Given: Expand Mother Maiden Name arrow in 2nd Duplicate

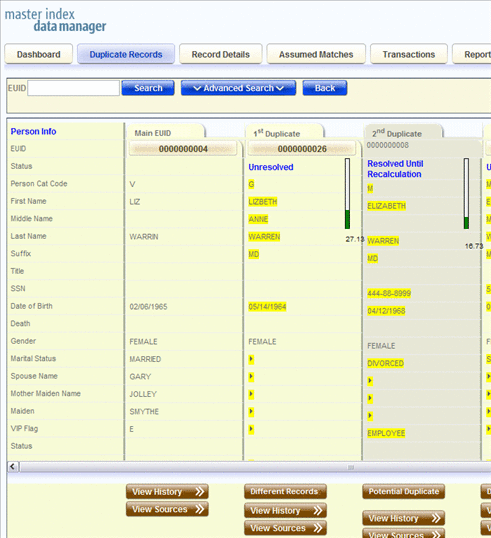Looking at the screenshot, I should pyautogui.click(x=370, y=398).
